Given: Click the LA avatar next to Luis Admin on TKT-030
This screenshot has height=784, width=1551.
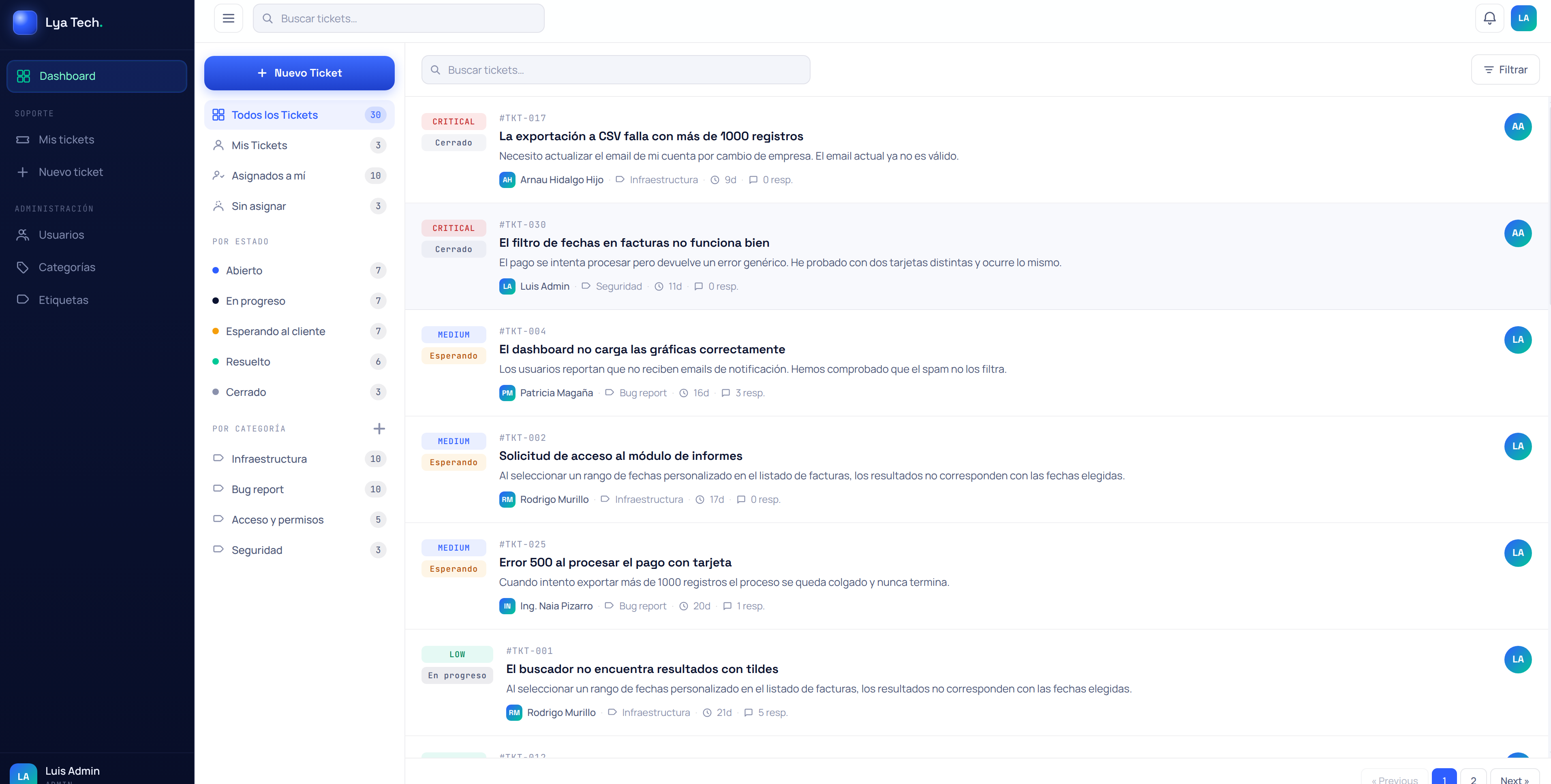Looking at the screenshot, I should click(507, 286).
